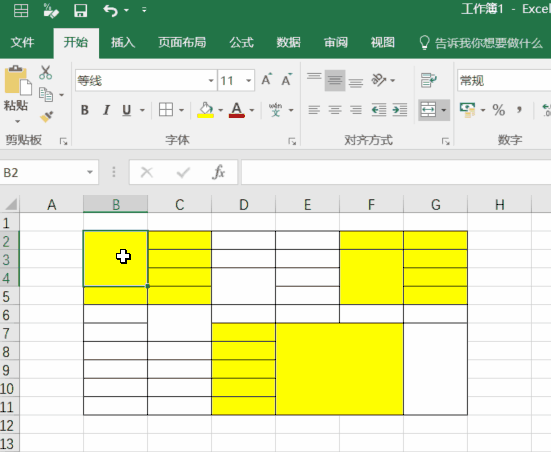Switch to the 视图 tab
Viewport: 551px width, 452px height.
tap(383, 43)
